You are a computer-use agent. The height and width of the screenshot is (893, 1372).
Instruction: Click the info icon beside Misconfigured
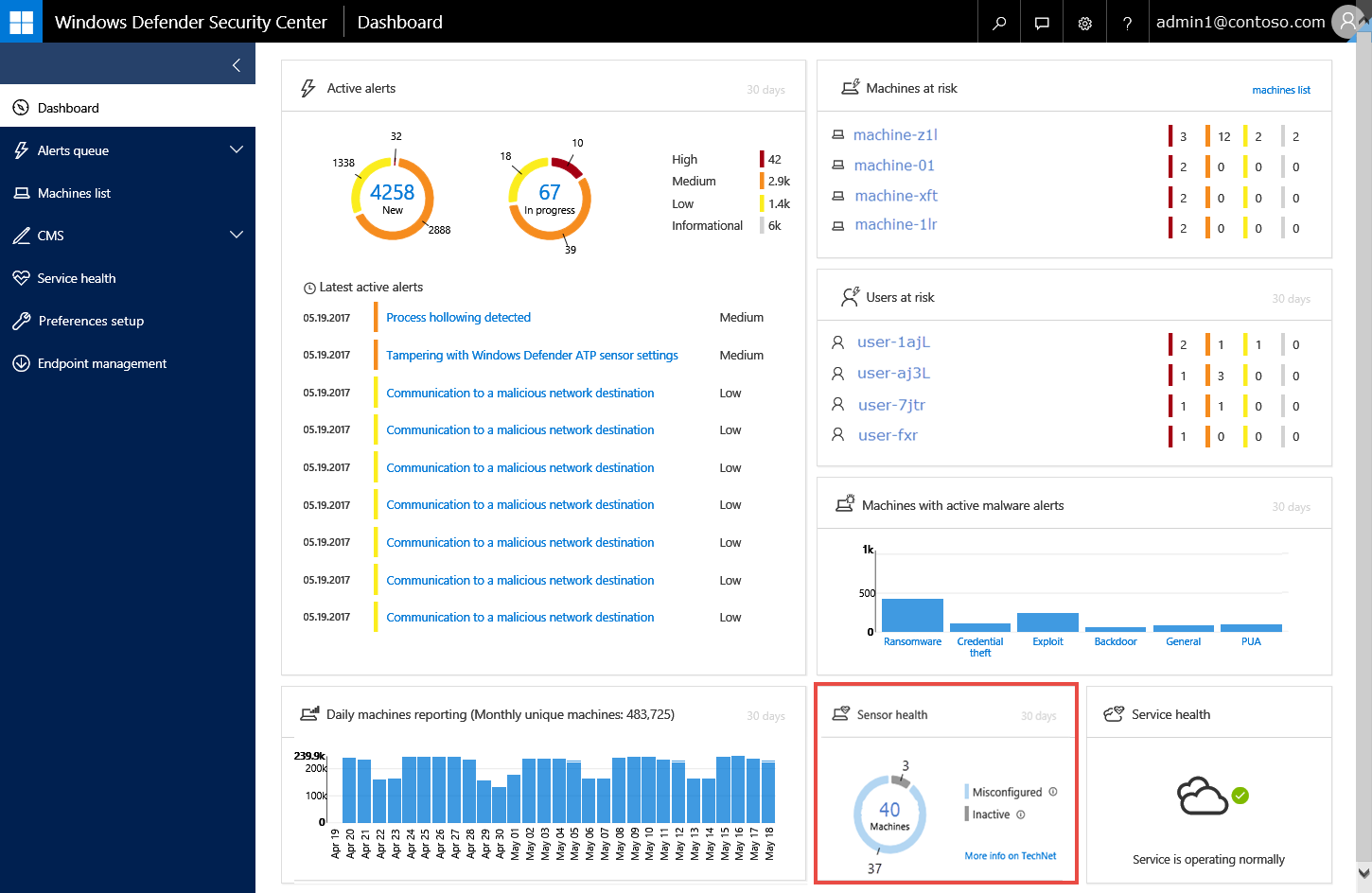[1053, 792]
